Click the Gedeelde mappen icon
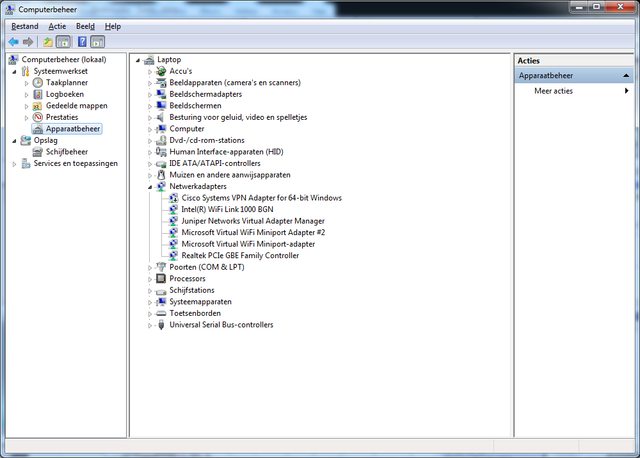This screenshot has height=458, width=640. click(x=38, y=106)
